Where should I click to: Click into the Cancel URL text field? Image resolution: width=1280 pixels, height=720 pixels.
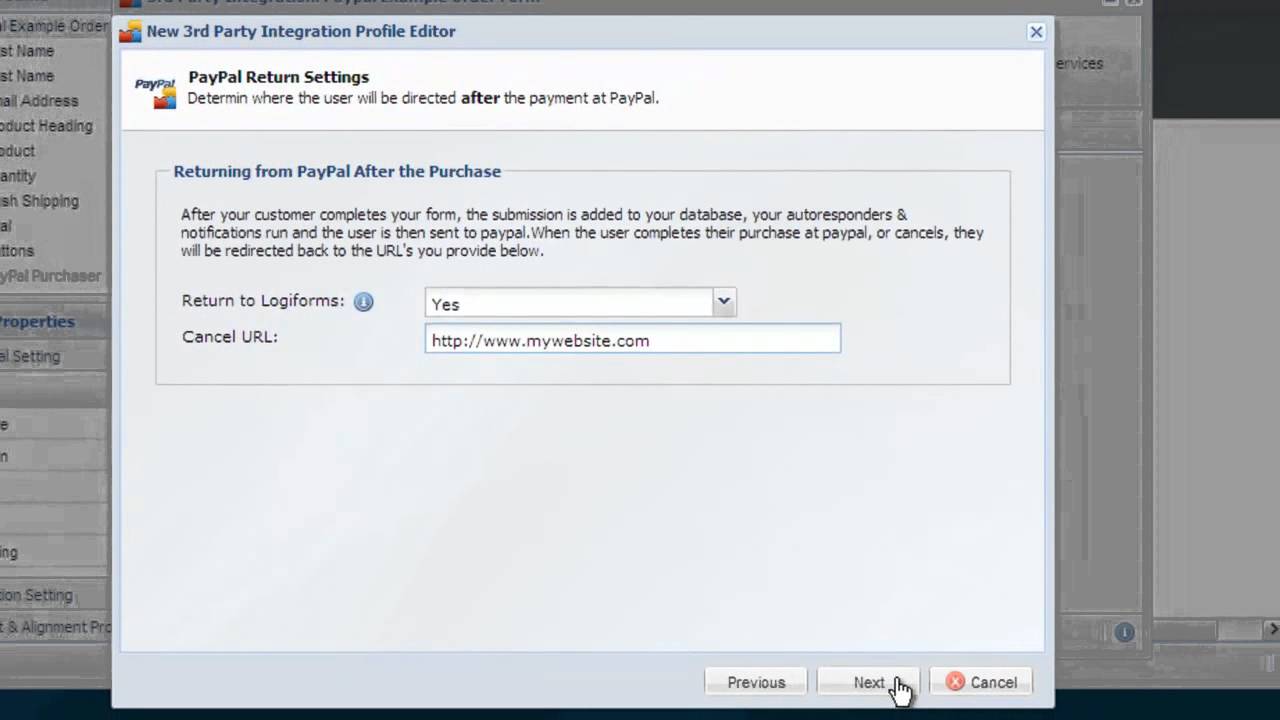632,340
